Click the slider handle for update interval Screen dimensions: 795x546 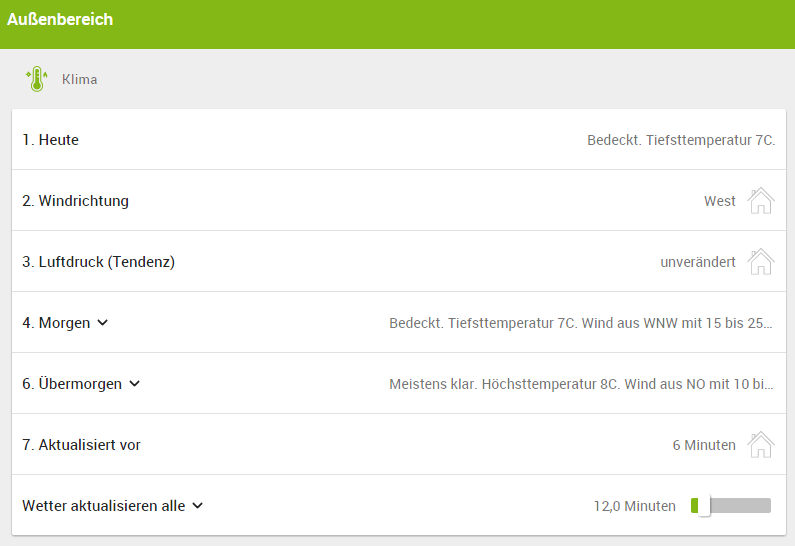[703, 506]
